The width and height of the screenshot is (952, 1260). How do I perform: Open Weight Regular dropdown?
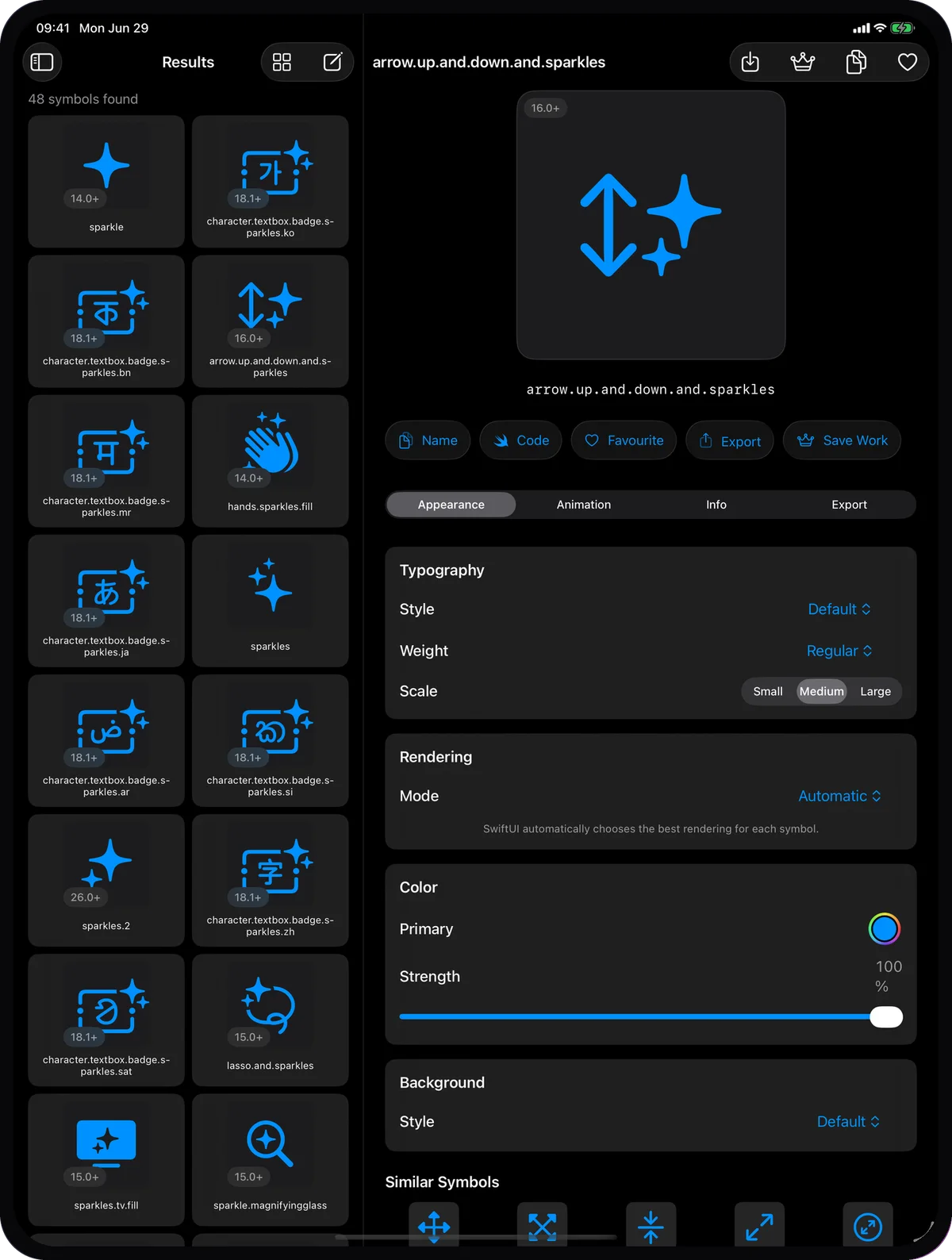pyautogui.click(x=839, y=651)
